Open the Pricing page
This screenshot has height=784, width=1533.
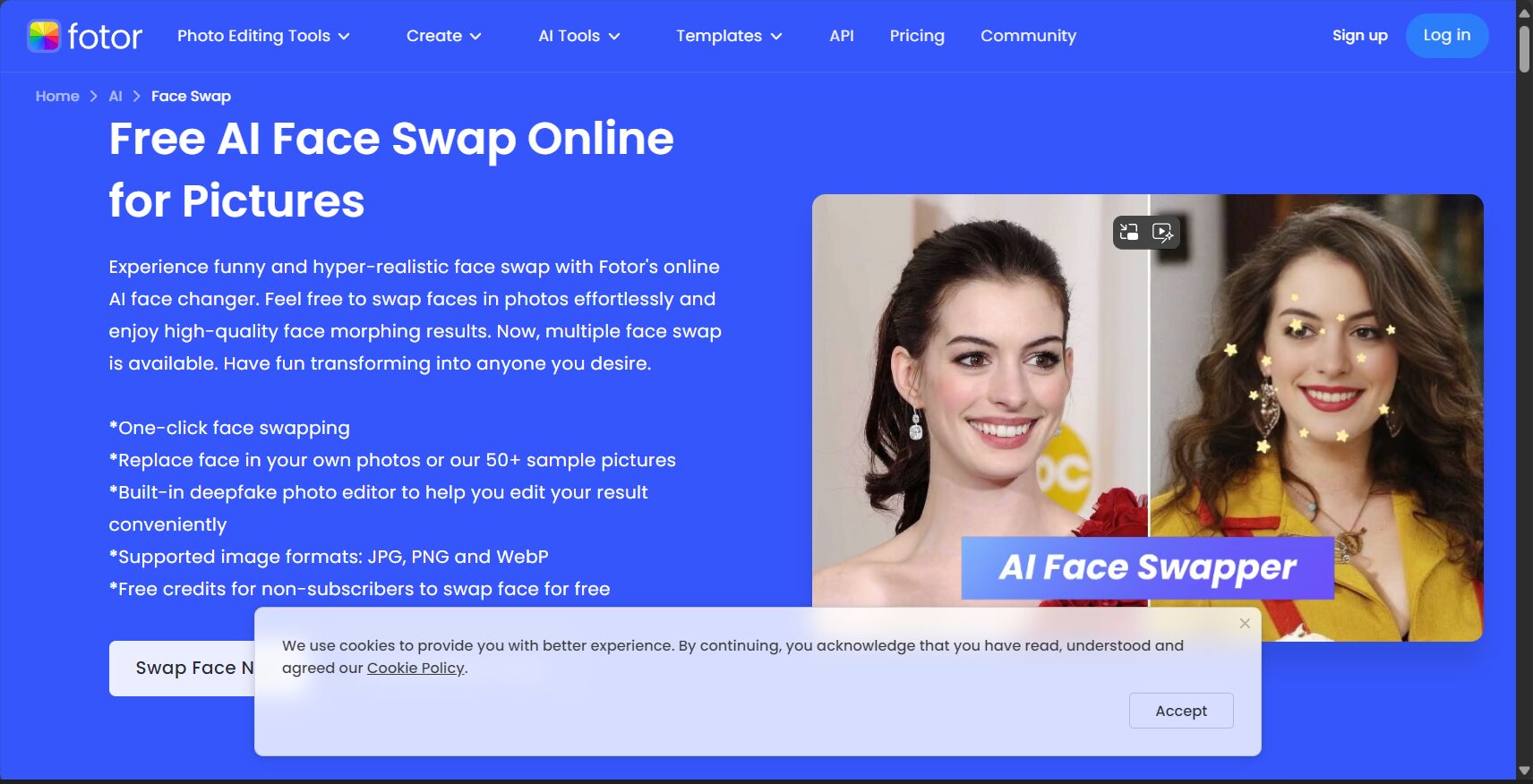[x=917, y=36]
